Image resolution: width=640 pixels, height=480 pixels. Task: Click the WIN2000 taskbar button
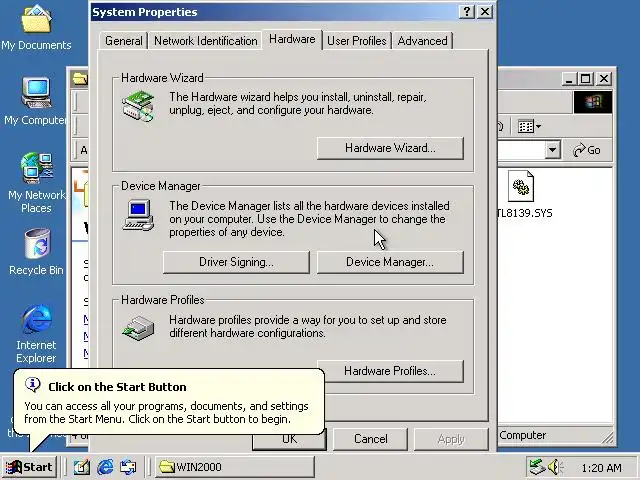click(x=235, y=467)
